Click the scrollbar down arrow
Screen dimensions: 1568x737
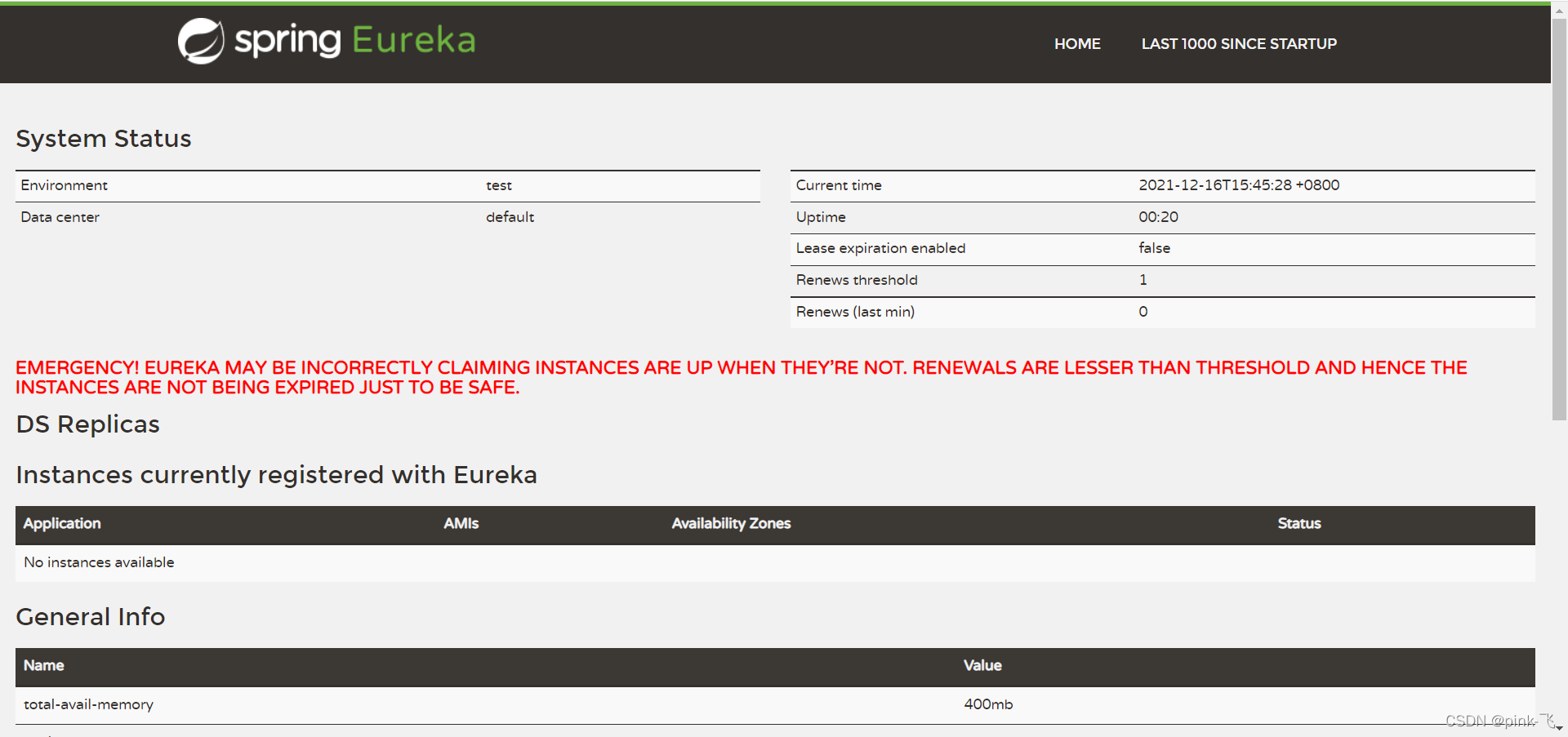coord(1560,729)
